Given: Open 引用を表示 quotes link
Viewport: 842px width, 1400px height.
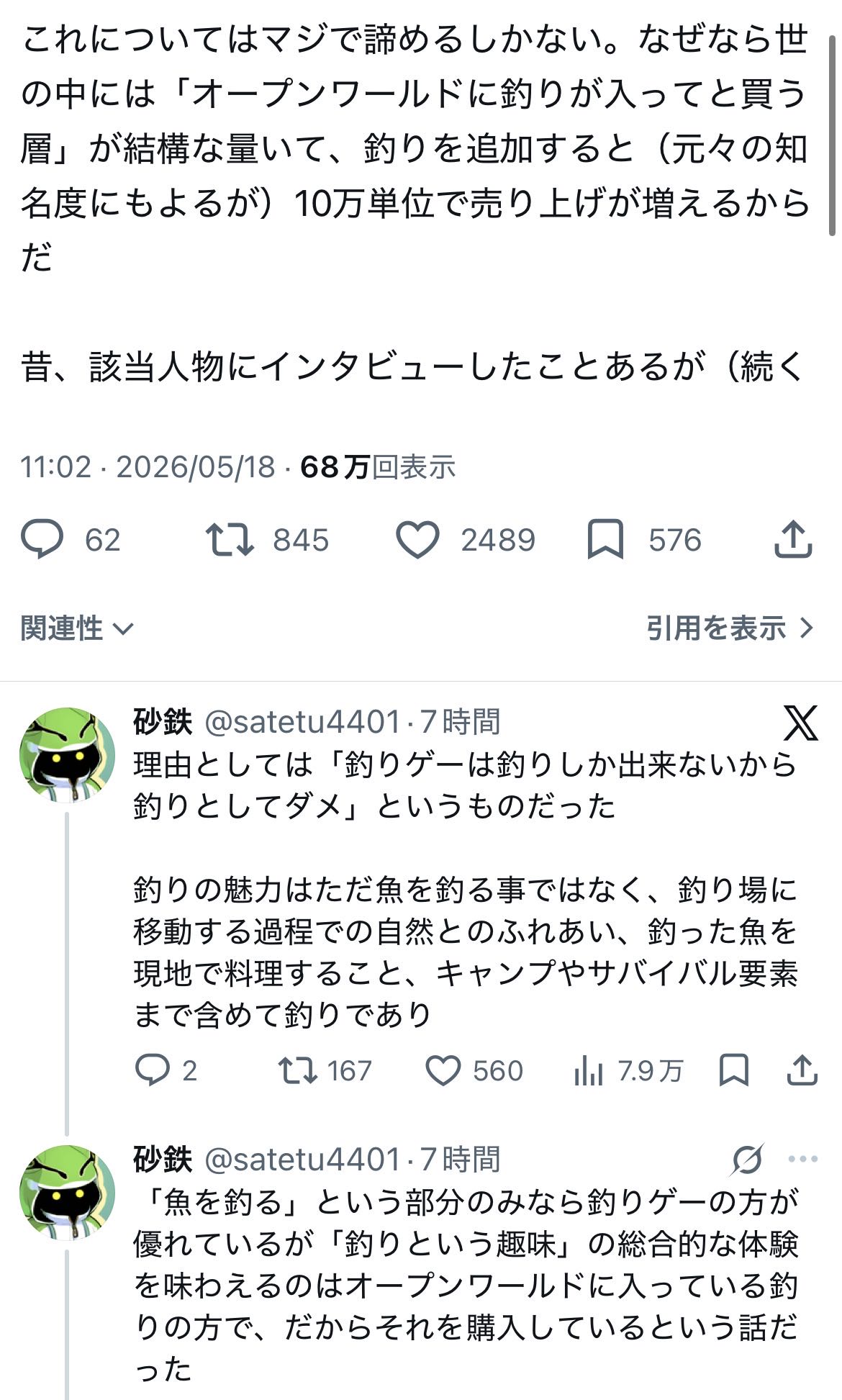Looking at the screenshot, I should (x=730, y=628).
